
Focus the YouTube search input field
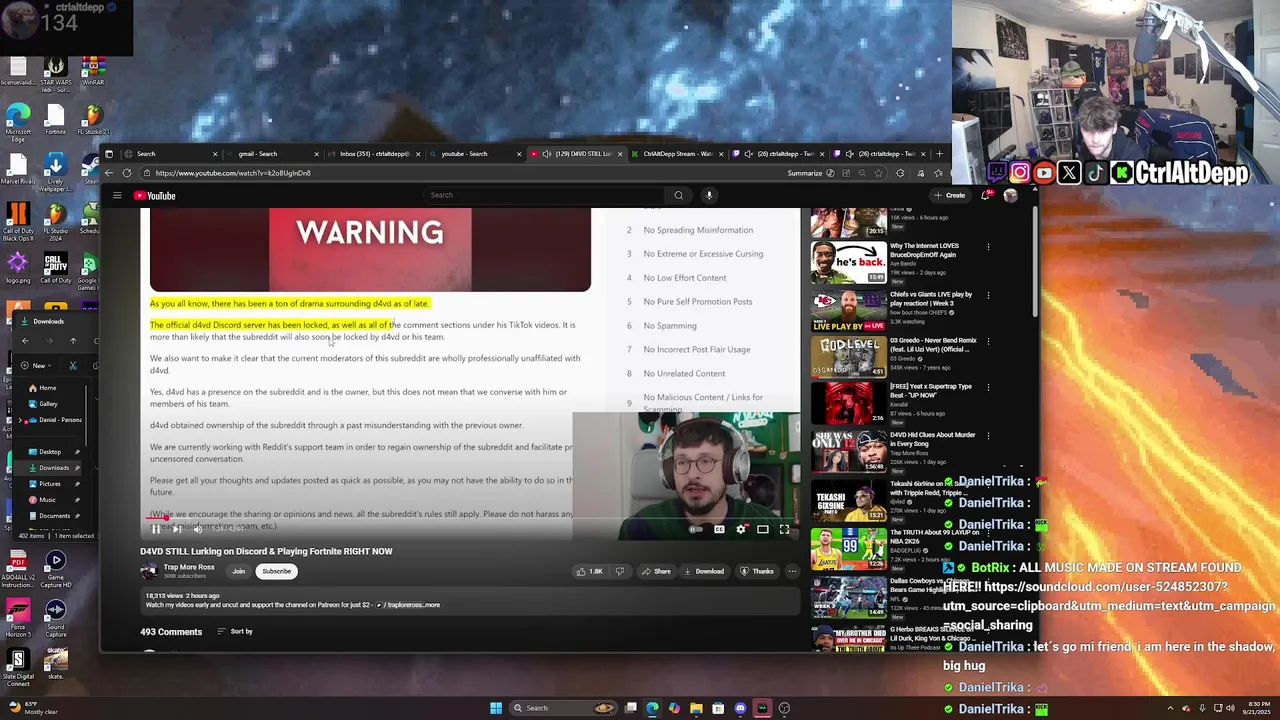click(543, 195)
